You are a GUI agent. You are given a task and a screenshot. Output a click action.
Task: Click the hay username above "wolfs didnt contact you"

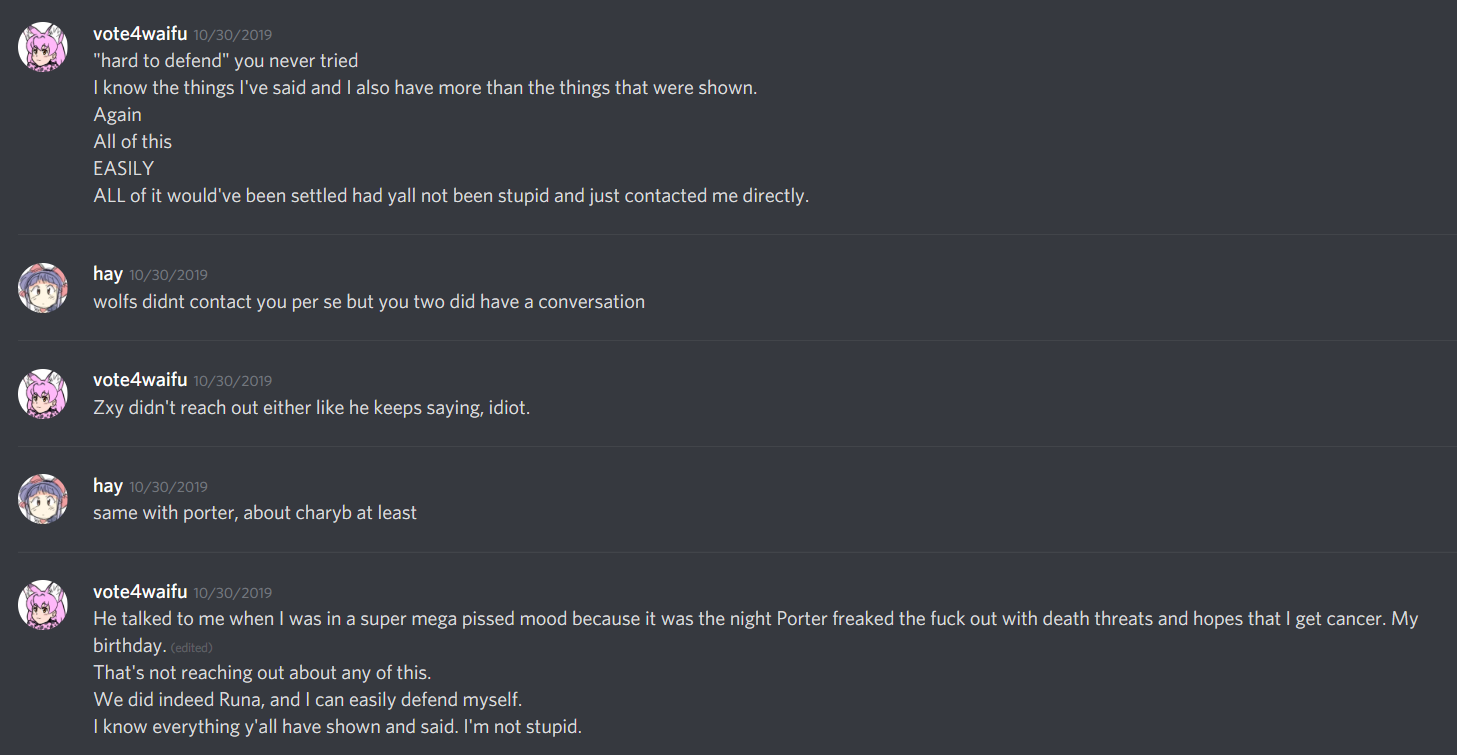[108, 274]
